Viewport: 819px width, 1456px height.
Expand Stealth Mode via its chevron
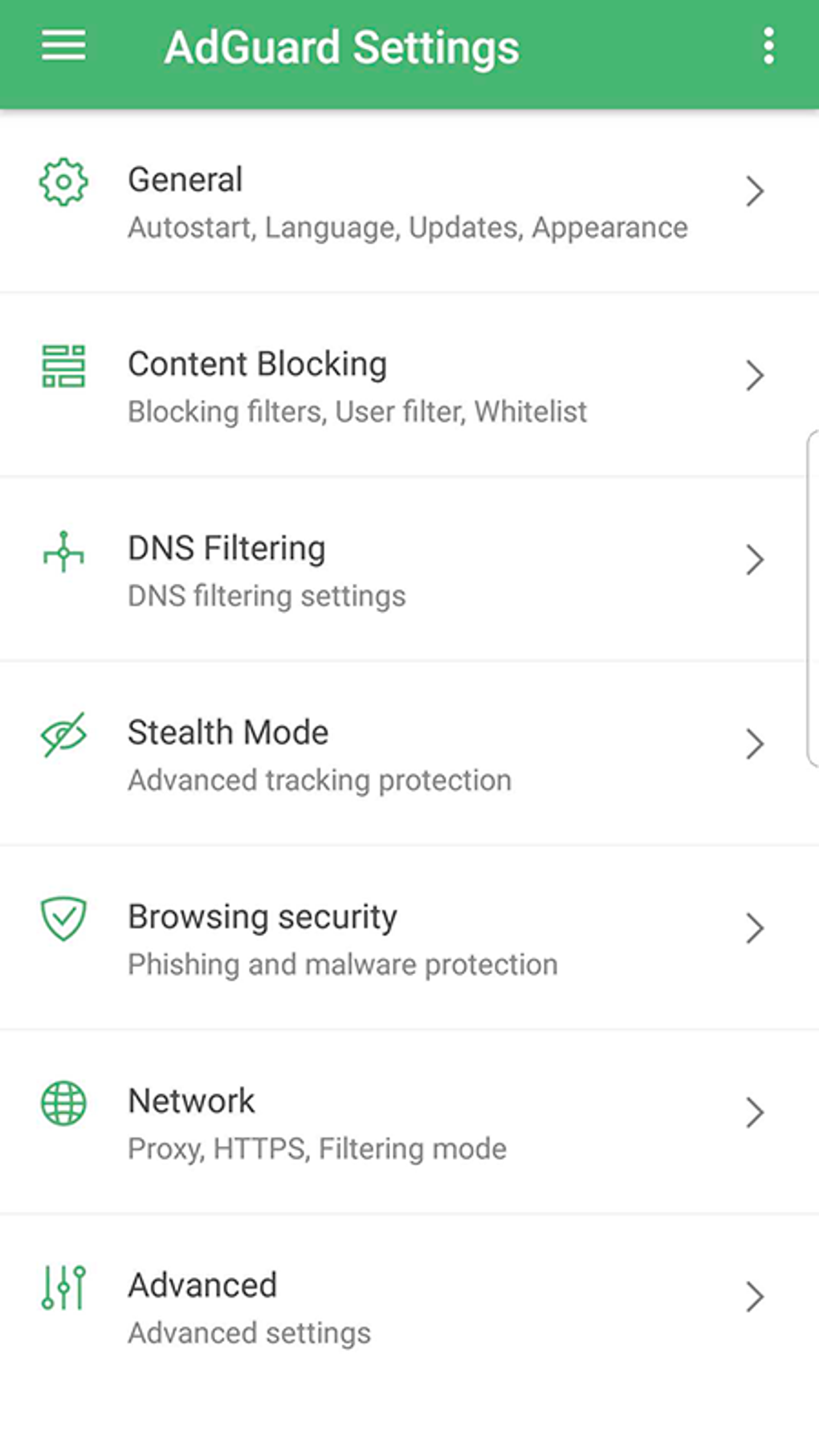click(x=754, y=744)
